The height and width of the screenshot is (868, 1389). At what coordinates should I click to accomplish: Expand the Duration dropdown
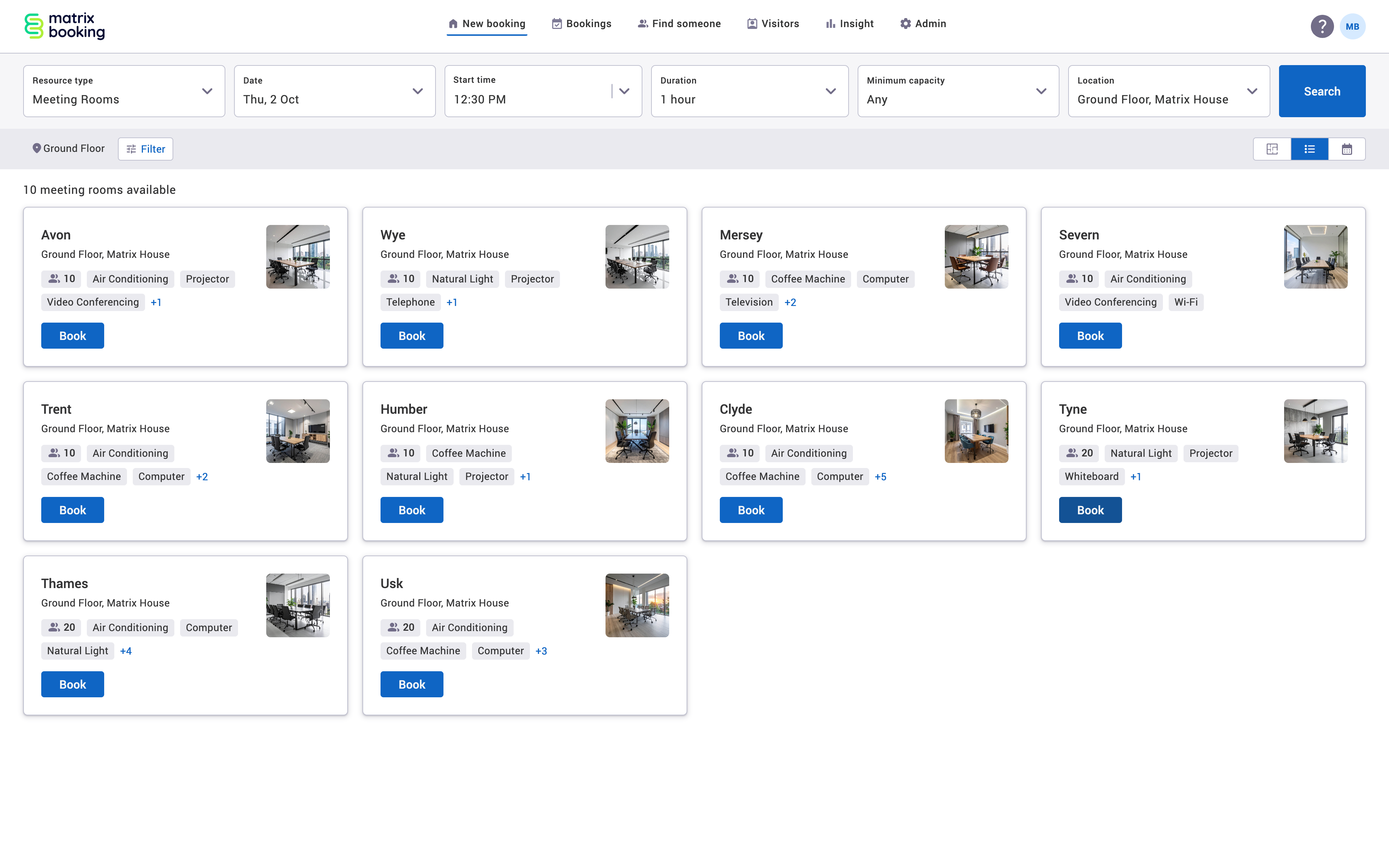click(749, 91)
